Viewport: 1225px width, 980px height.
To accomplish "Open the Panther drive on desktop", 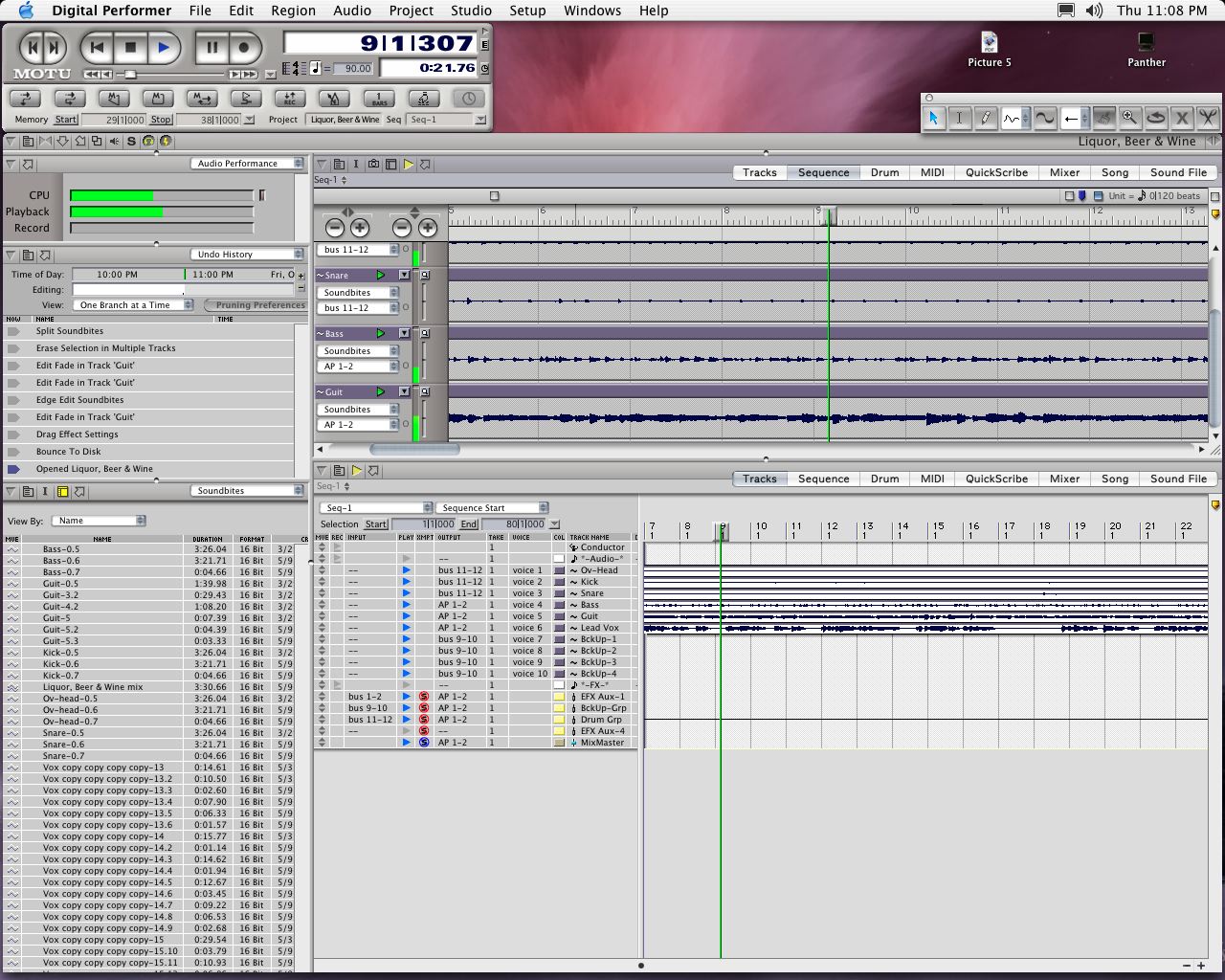I will click(1146, 50).
